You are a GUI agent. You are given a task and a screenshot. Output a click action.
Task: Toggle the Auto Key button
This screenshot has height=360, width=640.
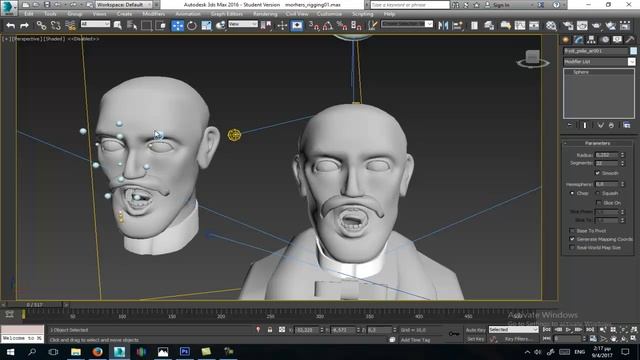[476, 330]
